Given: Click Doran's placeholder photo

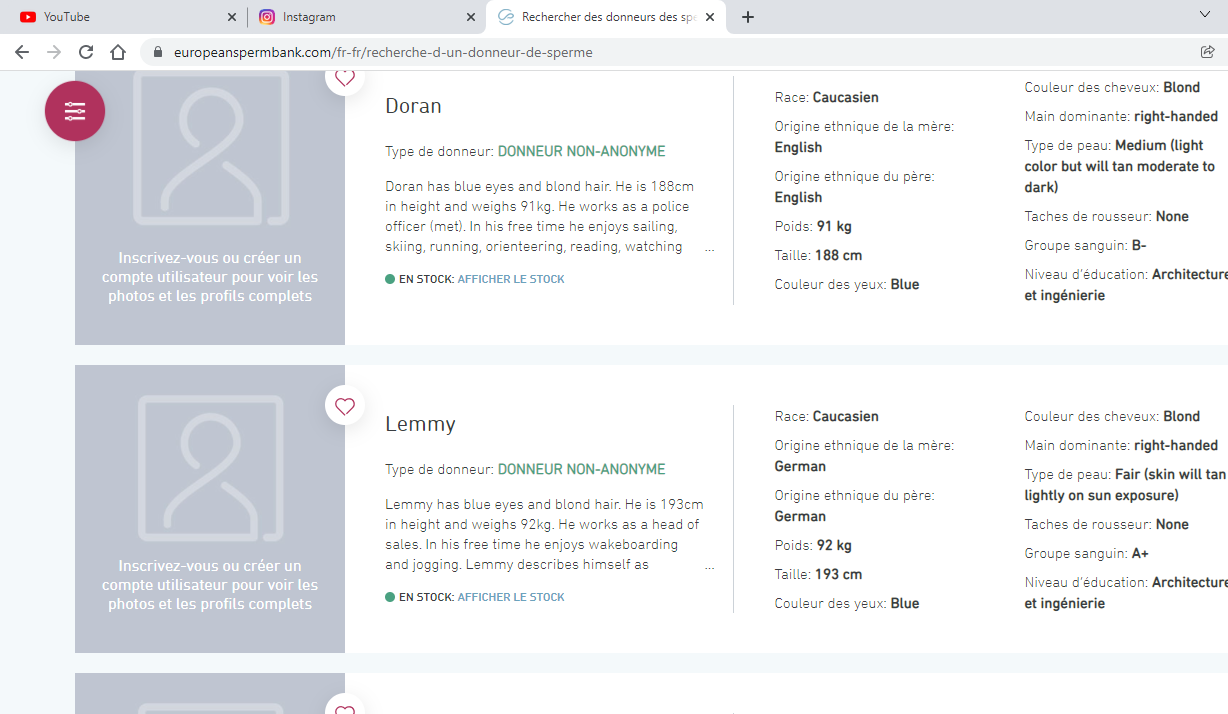Looking at the screenshot, I should 210,148.
